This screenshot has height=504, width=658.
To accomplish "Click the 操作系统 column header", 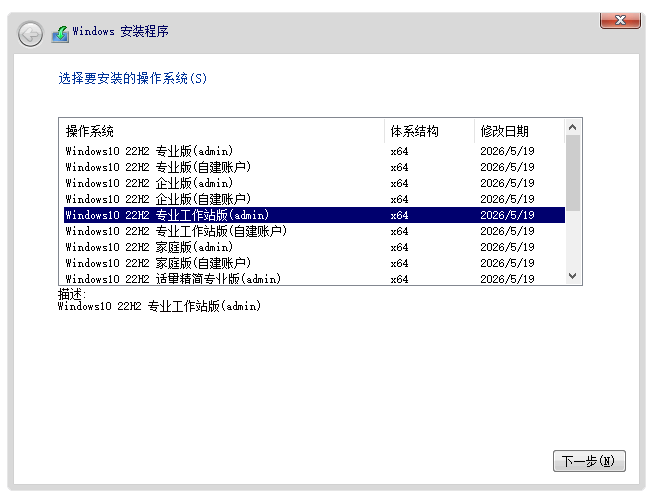I will point(222,131).
